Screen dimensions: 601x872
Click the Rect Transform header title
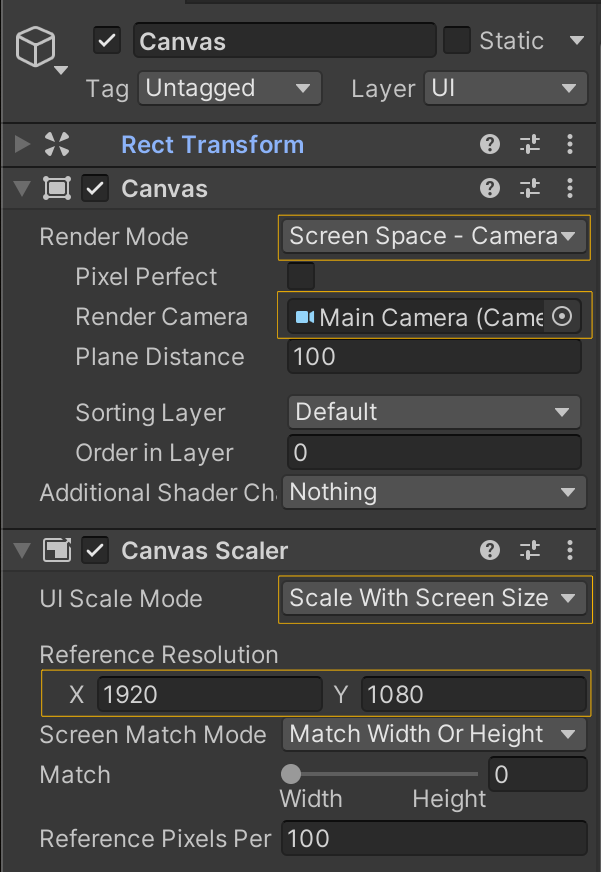(x=212, y=145)
